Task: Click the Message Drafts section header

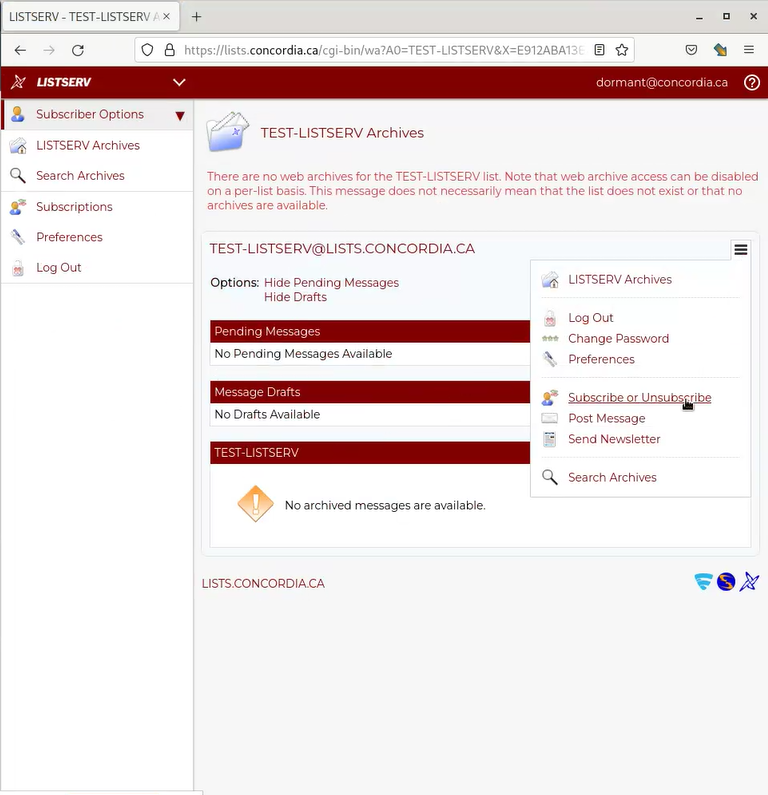Action: [x=370, y=392]
